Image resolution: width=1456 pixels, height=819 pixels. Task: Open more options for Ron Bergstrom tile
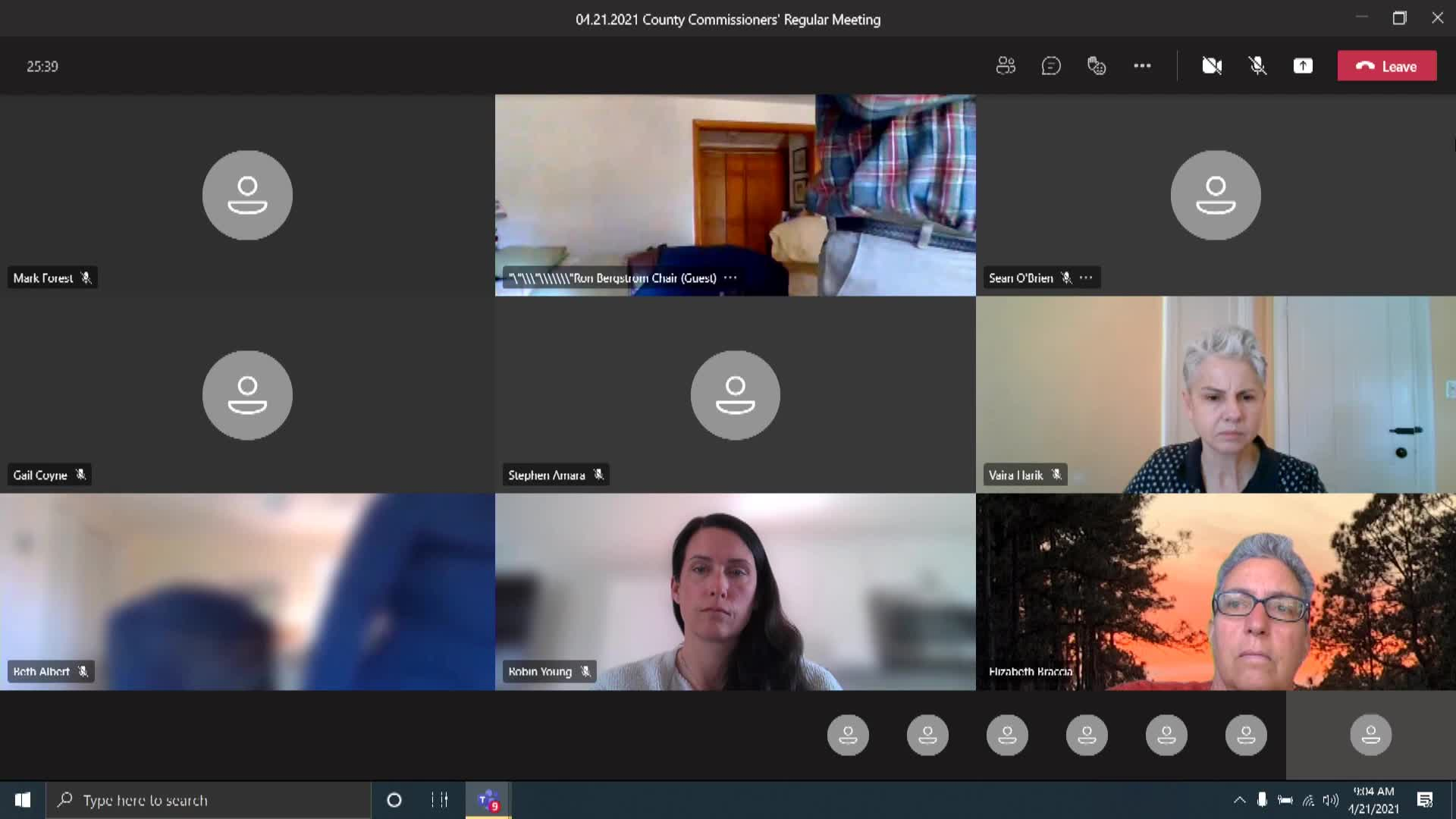[730, 278]
